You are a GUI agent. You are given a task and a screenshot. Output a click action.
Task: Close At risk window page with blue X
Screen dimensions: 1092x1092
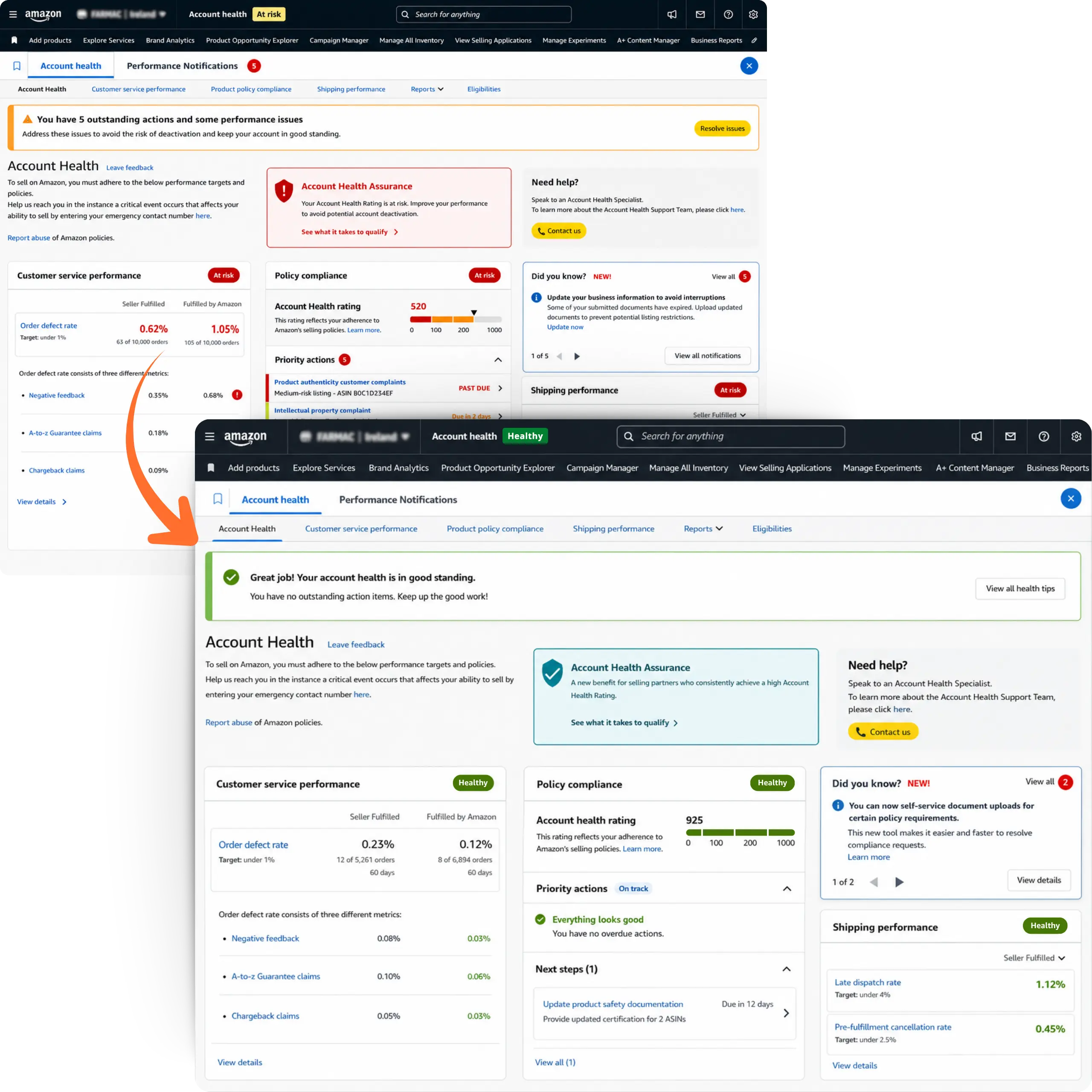tap(749, 66)
